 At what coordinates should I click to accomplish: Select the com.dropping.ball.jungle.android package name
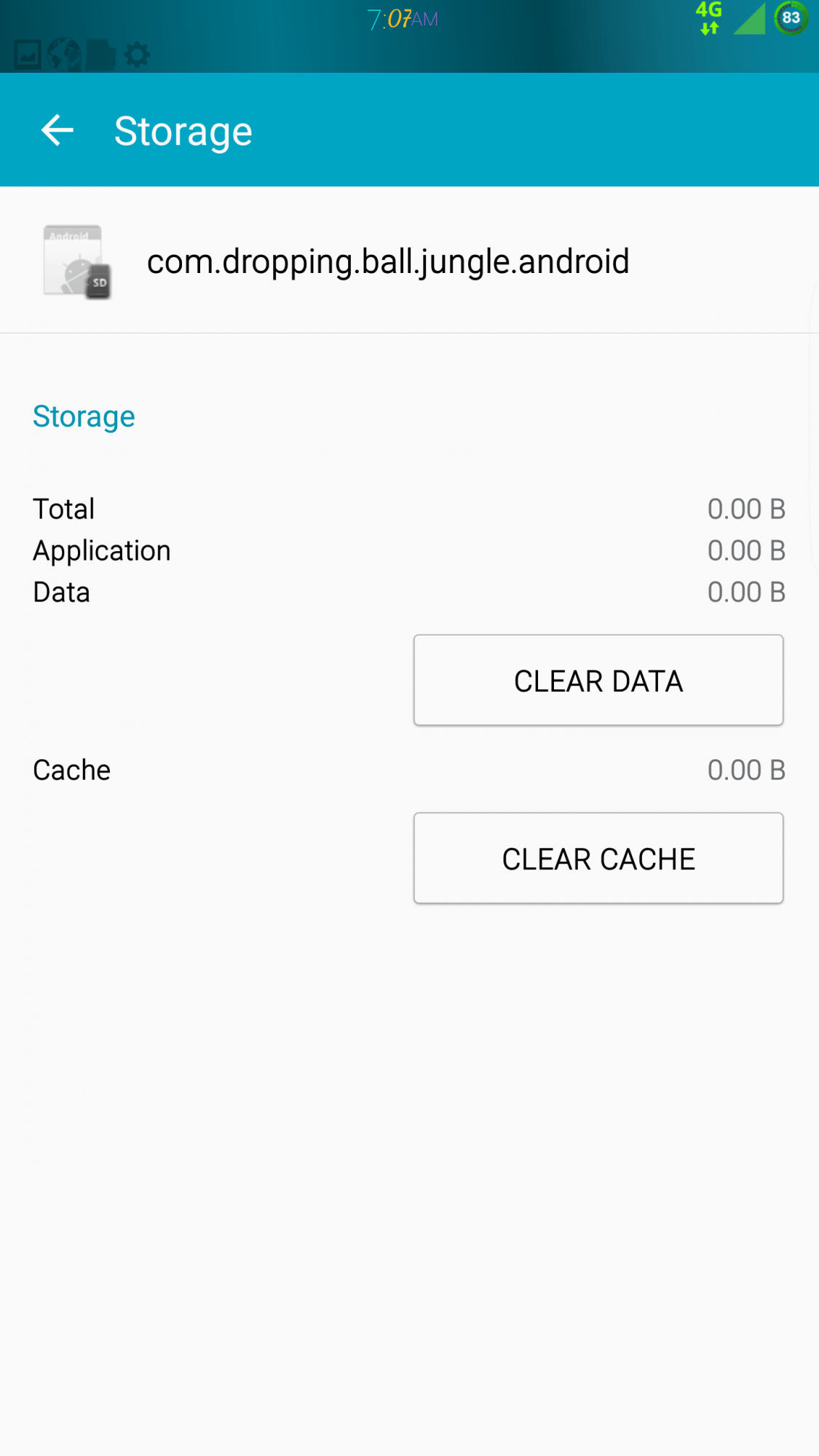click(x=387, y=262)
